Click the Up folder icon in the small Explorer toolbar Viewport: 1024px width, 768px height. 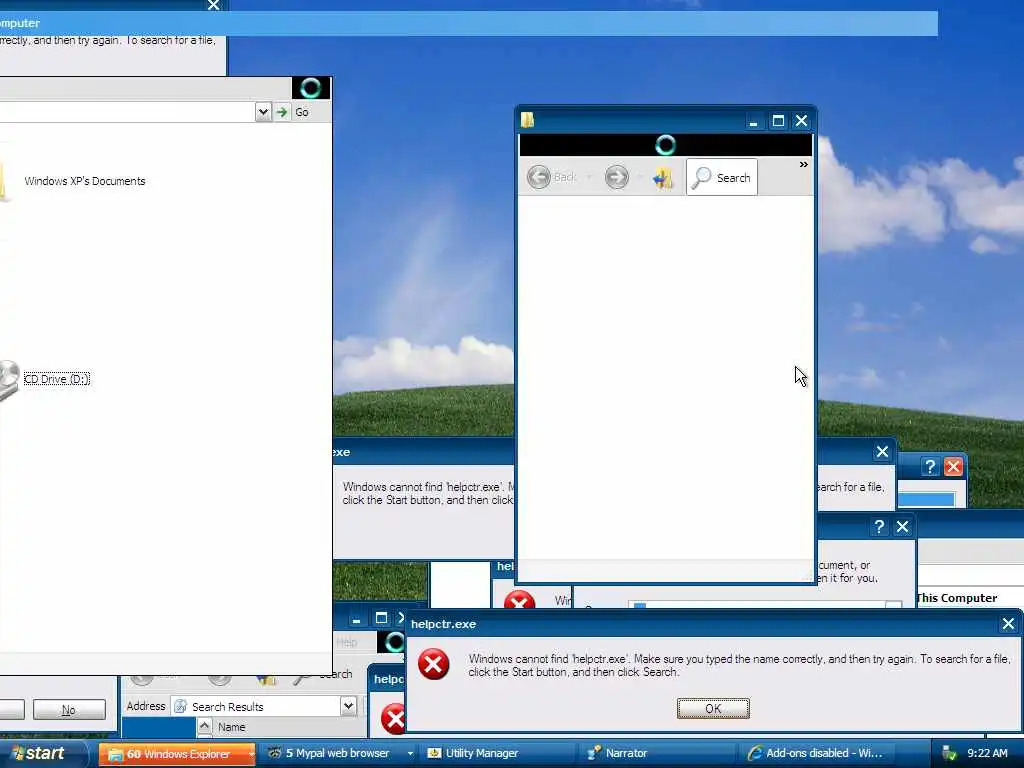tap(663, 178)
